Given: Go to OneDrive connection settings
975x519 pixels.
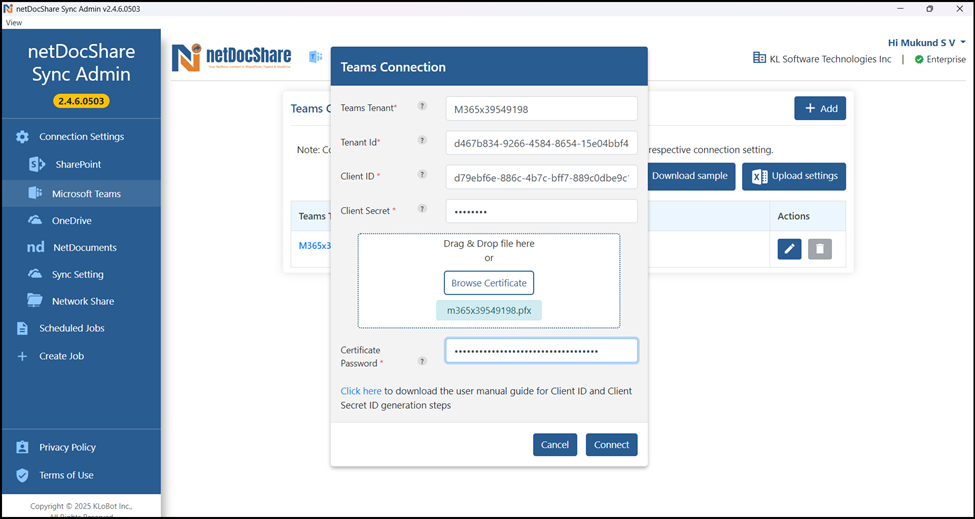Looking at the screenshot, I should 81,221.
